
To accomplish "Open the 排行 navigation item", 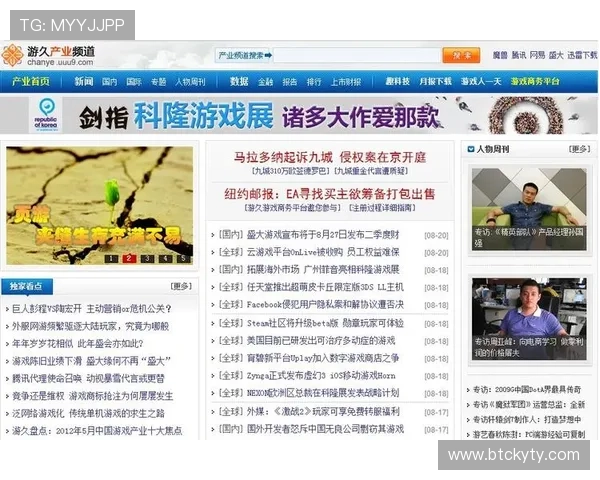I will [x=314, y=82].
